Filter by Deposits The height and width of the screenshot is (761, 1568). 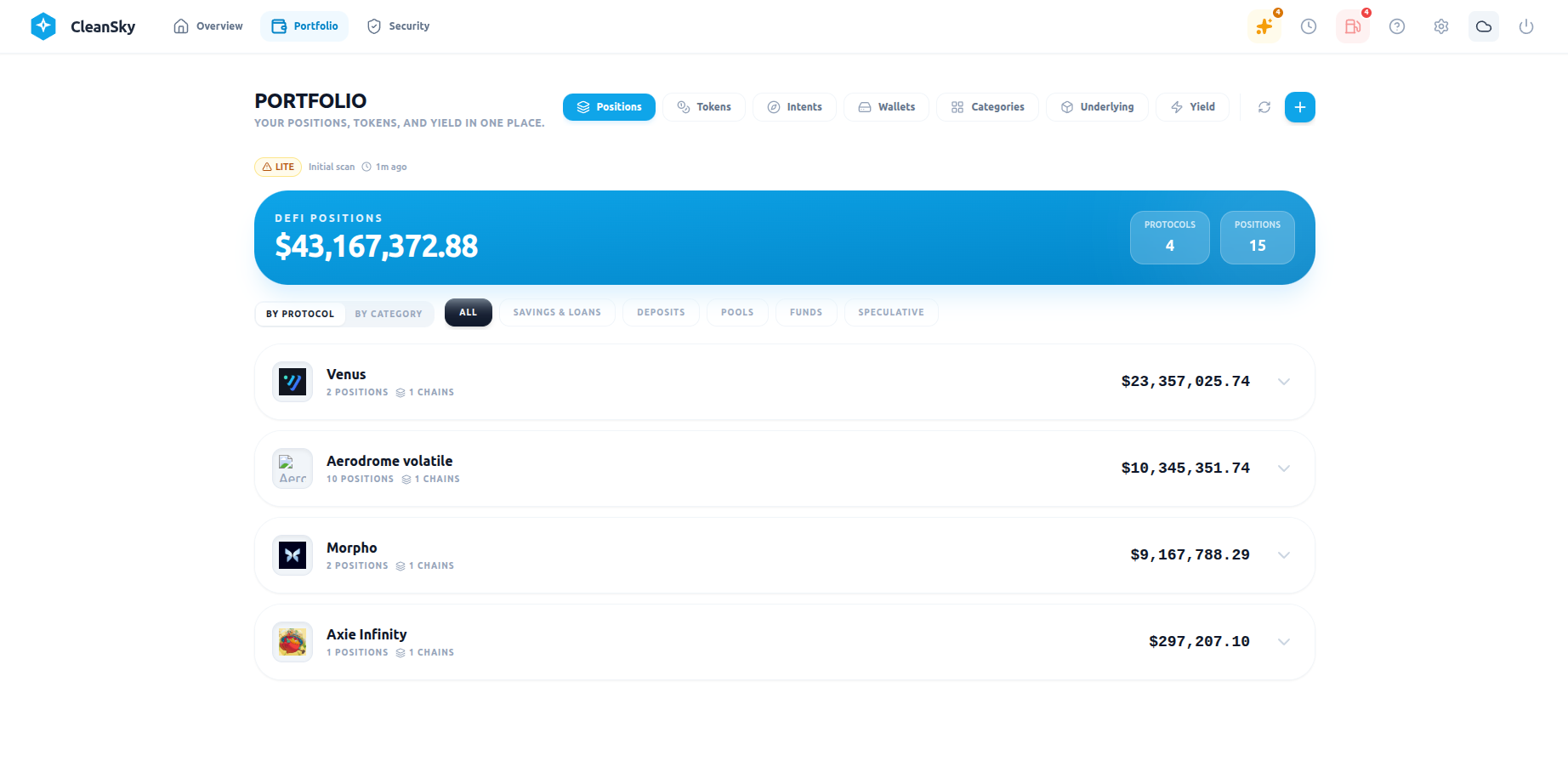coord(661,313)
